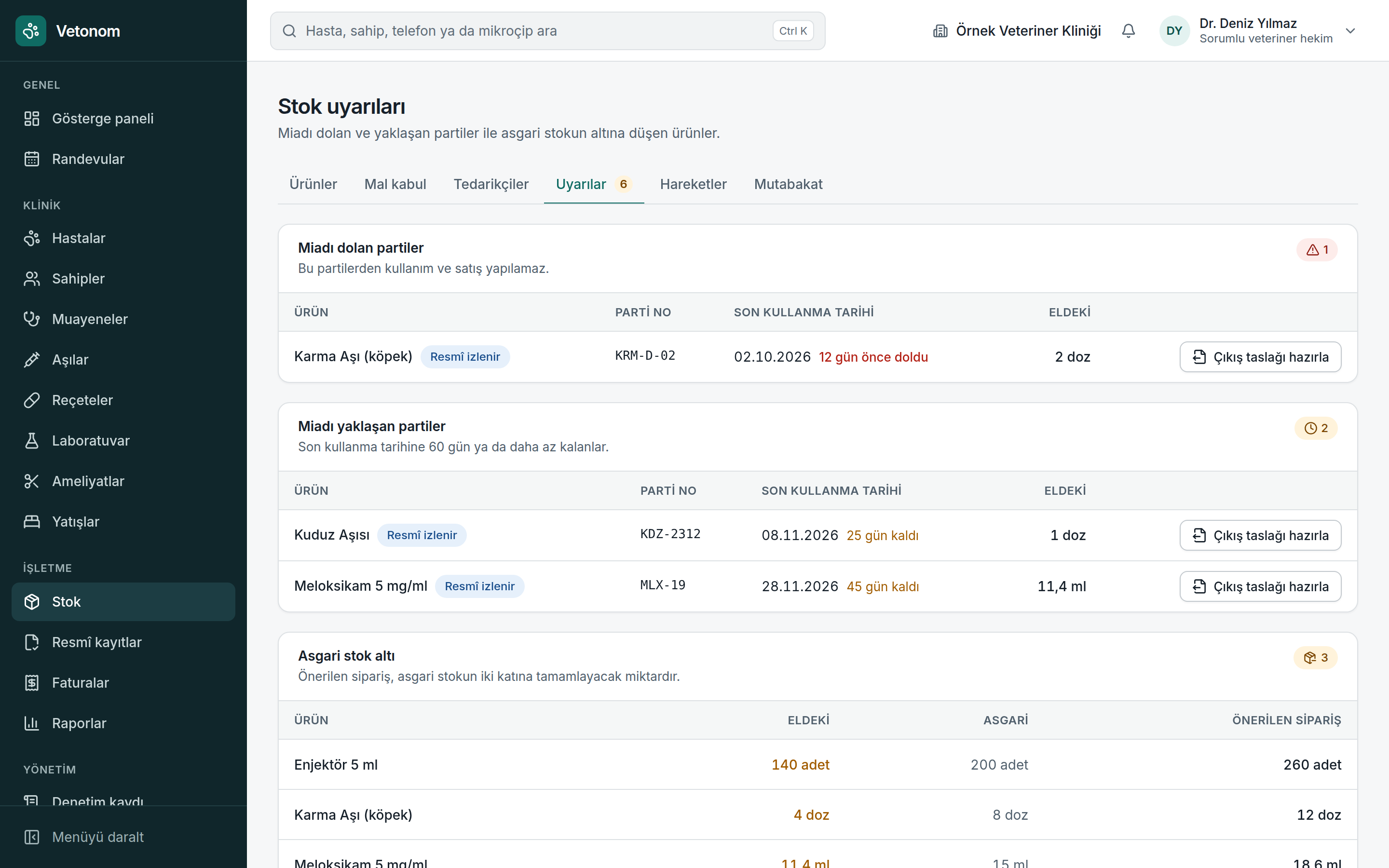
Task: Prepare exit draft for Meloksikam MLX-19
Action: point(1260,587)
